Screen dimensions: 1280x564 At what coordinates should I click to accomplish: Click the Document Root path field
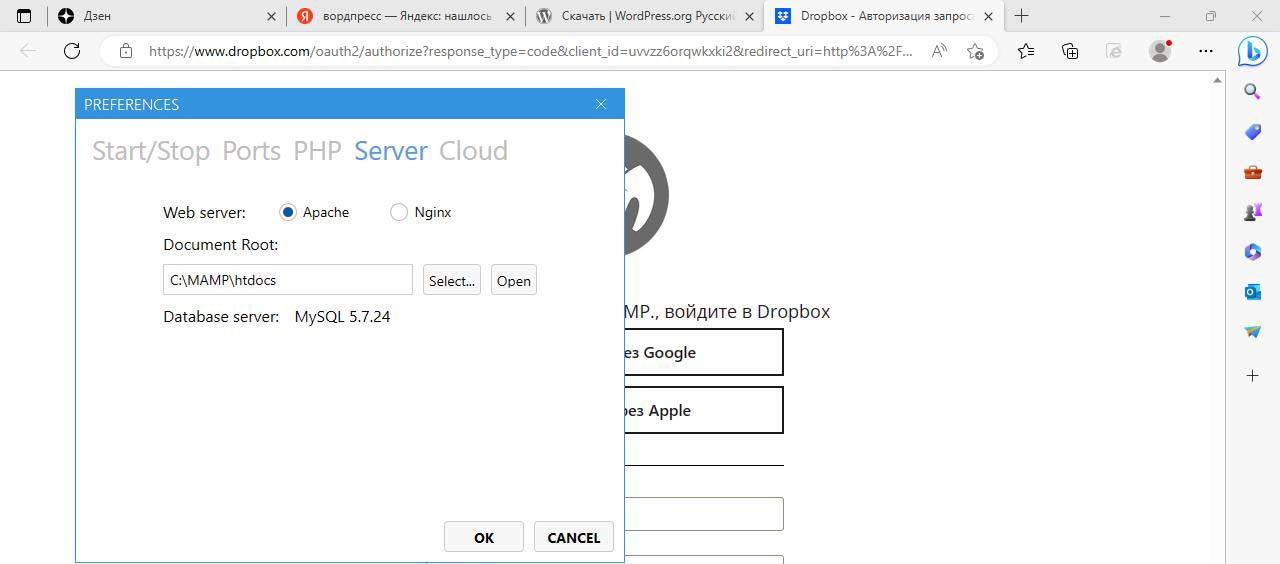coord(287,280)
